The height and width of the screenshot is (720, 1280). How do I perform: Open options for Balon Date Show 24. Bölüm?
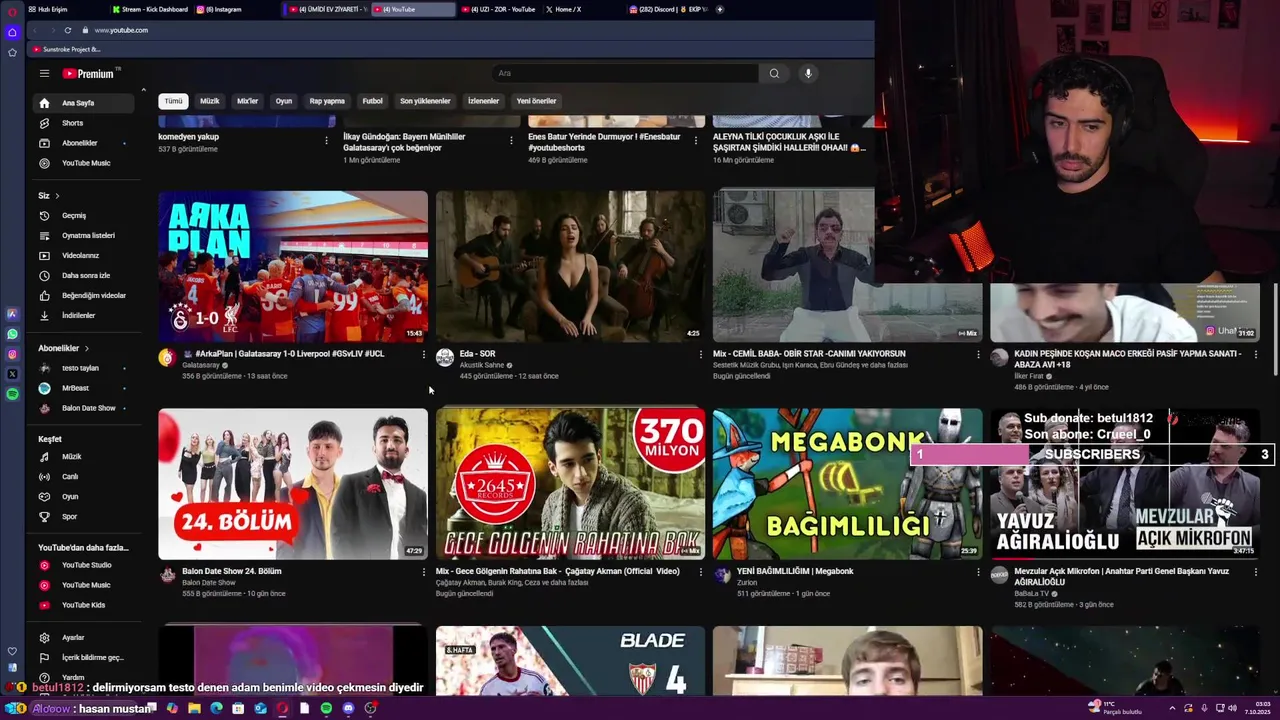click(x=423, y=572)
